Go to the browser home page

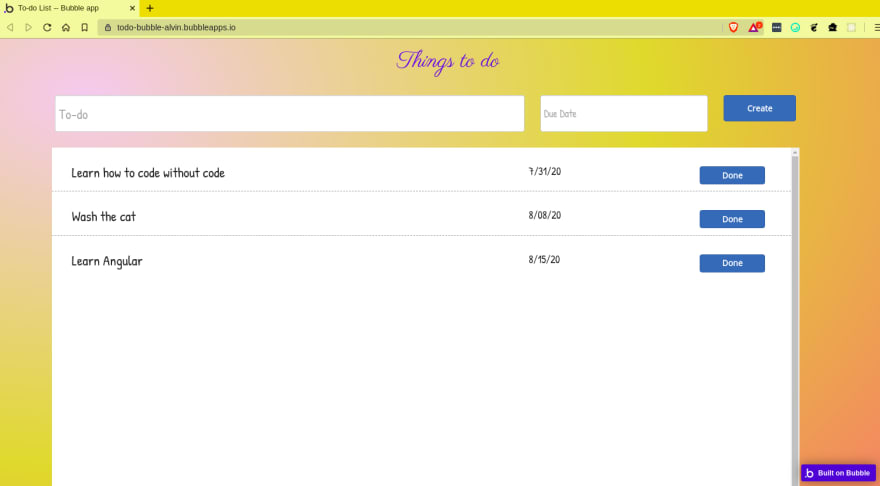pyautogui.click(x=66, y=27)
